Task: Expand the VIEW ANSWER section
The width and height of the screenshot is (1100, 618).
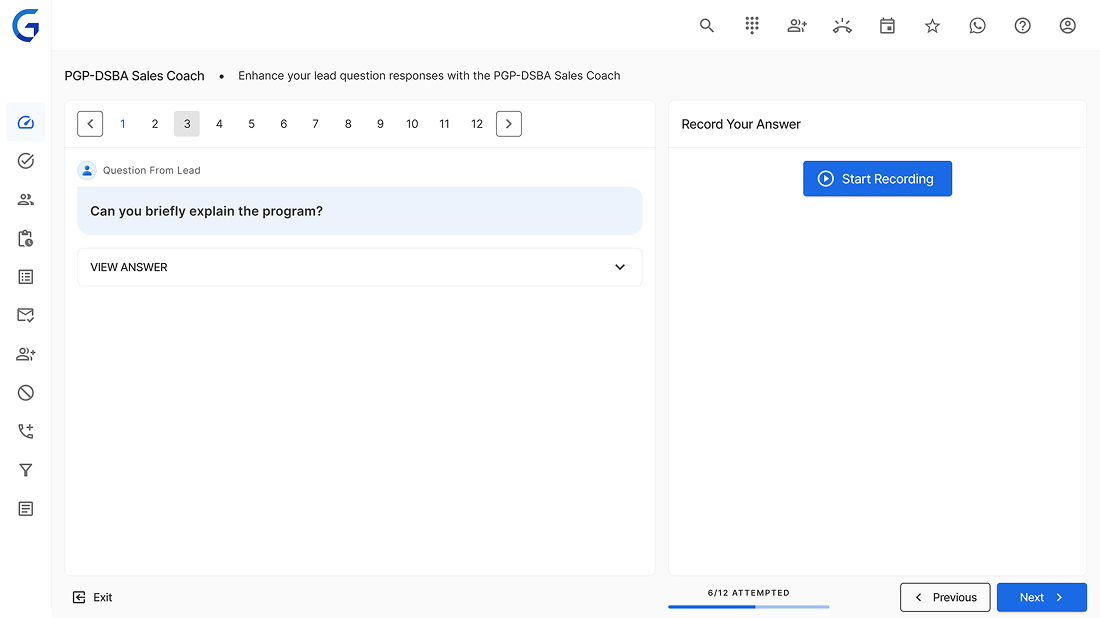Action: [x=359, y=267]
